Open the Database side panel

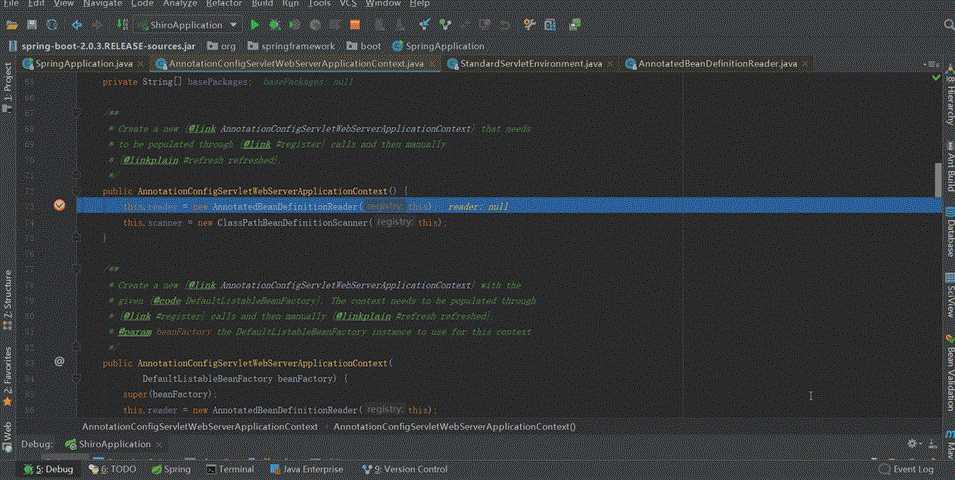click(x=950, y=231)
